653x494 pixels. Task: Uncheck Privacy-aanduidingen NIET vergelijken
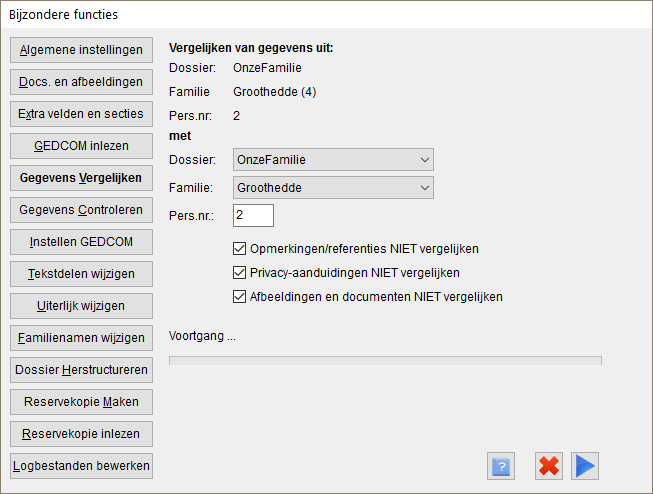click(239, 273)
